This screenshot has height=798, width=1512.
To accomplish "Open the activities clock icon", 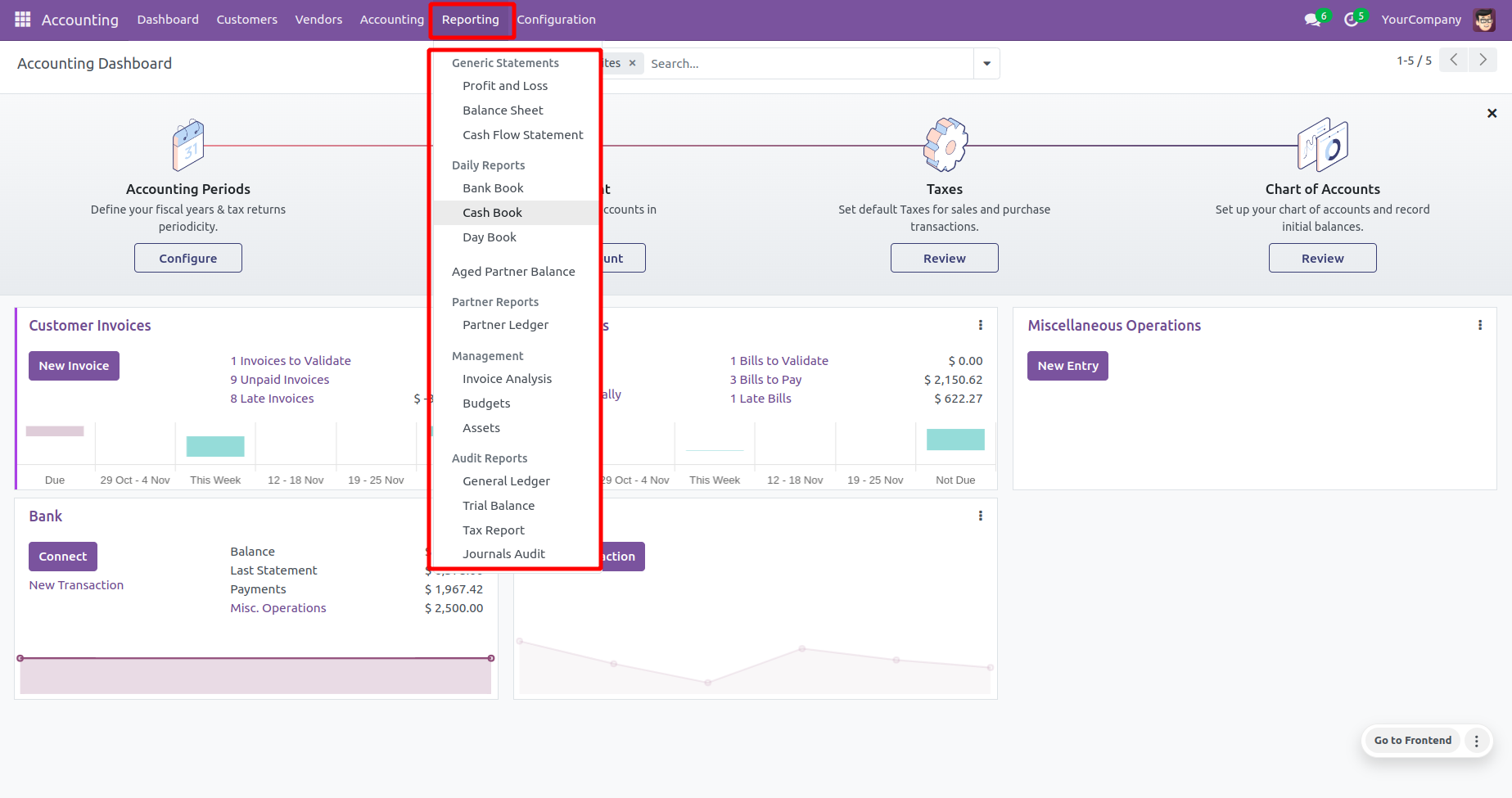I will (x=1351, y=20).
